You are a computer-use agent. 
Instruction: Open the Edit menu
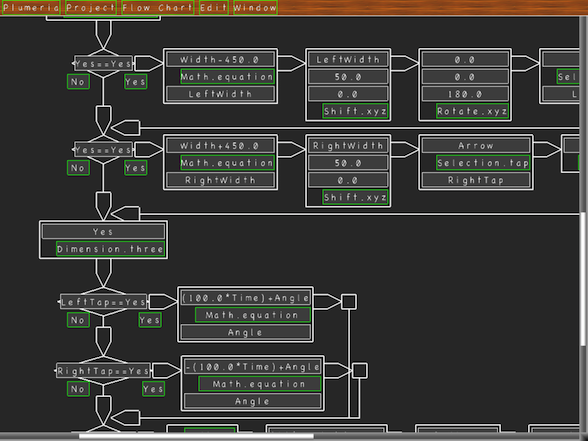214,8
